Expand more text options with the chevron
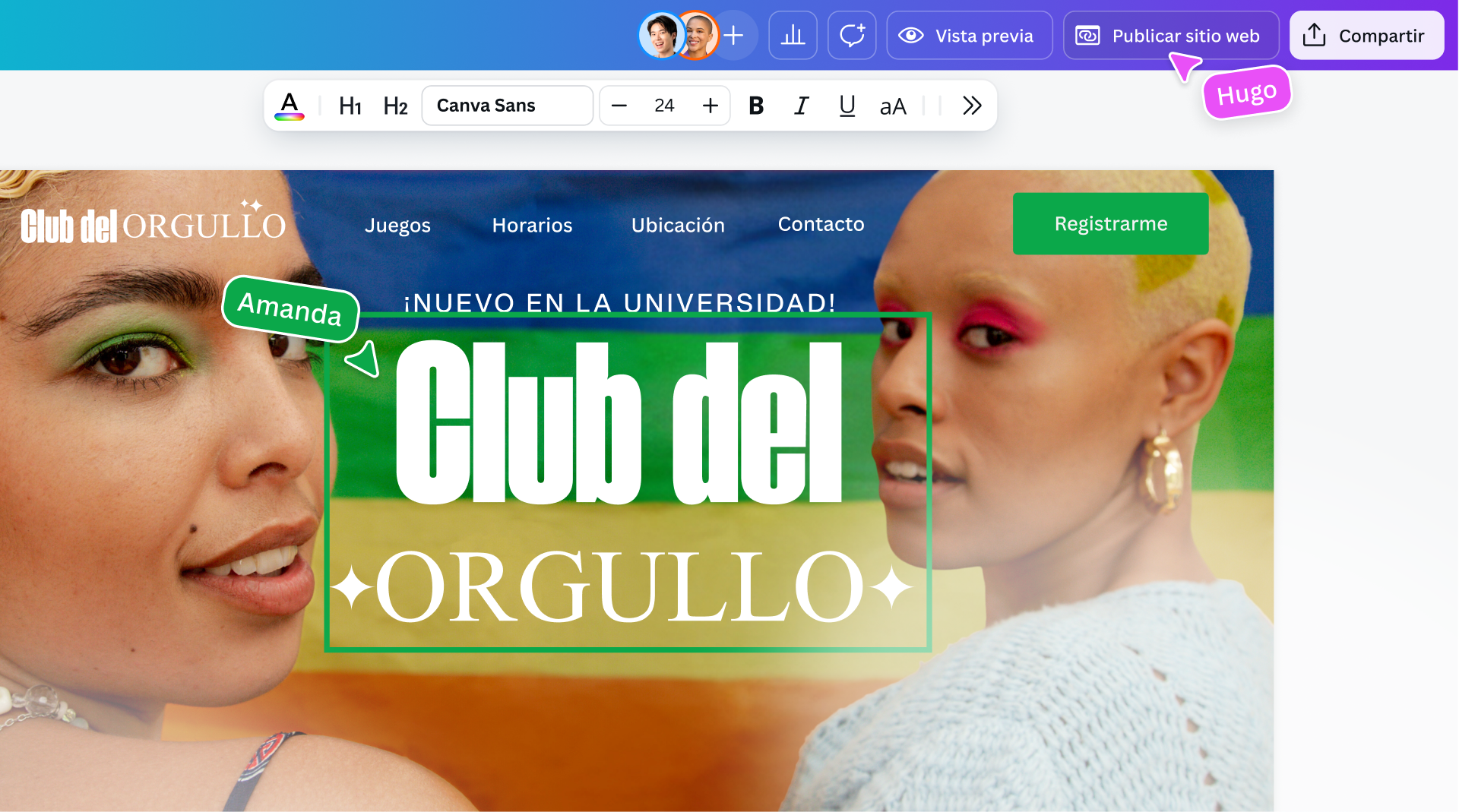 pyautogui.click(x=971, y=106)
